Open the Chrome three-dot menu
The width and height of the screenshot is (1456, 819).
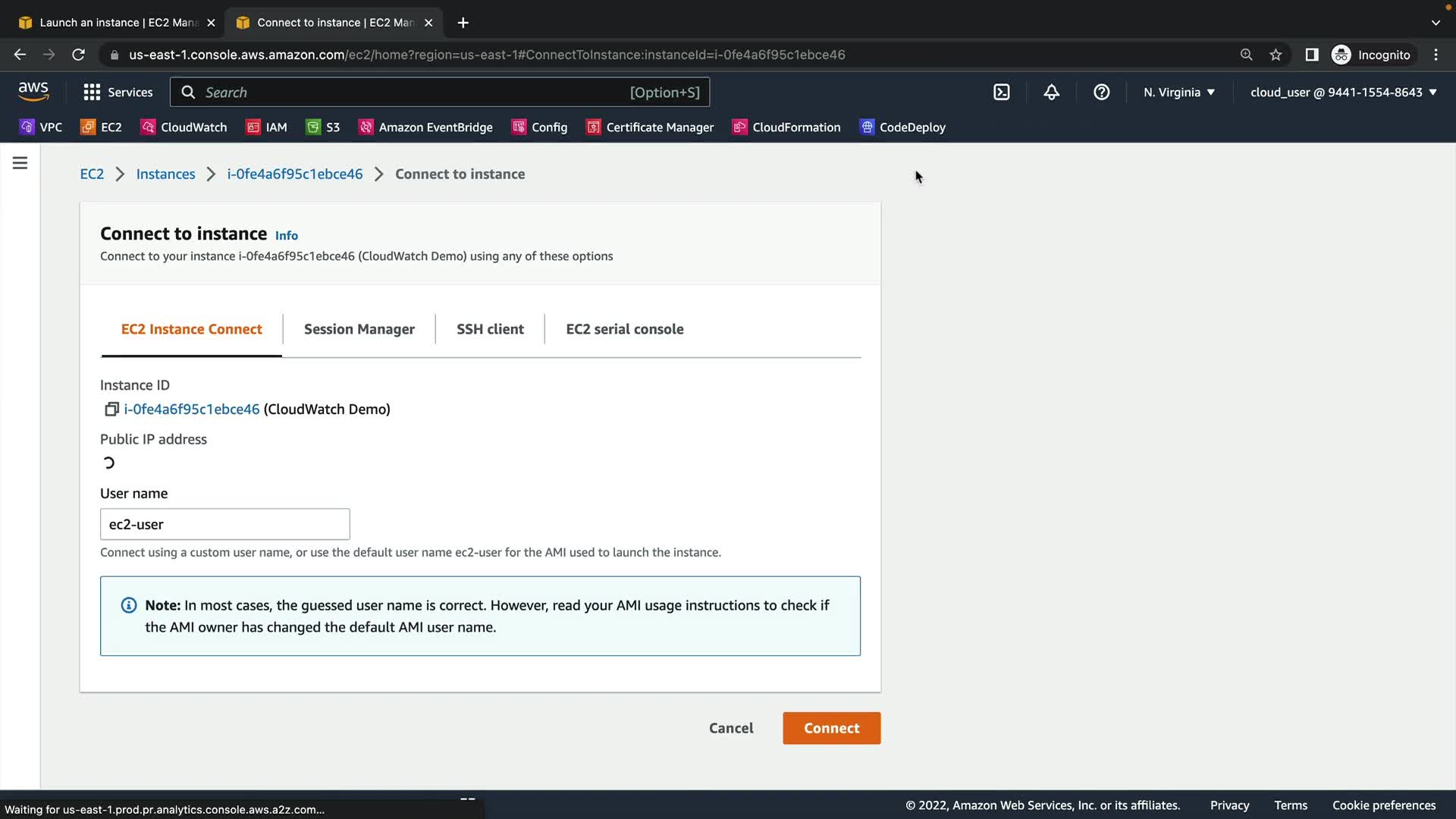(1436, 55)
